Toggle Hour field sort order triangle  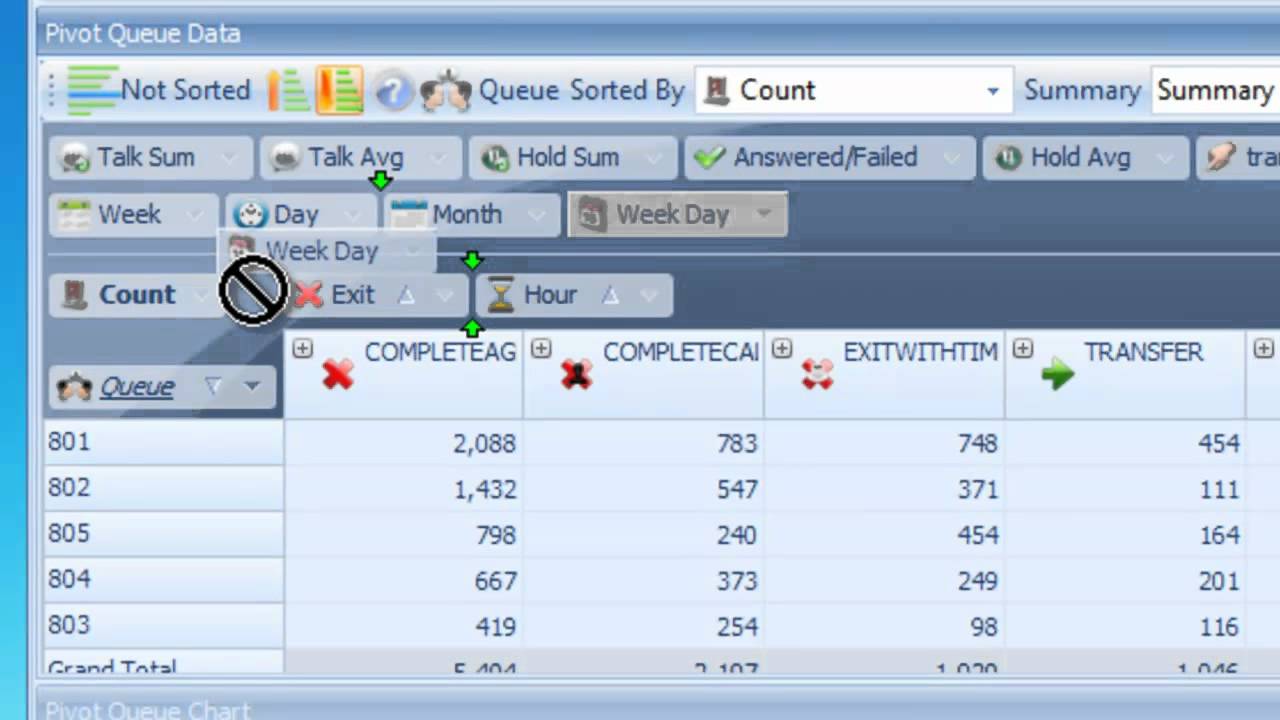(x=610, y=295)
